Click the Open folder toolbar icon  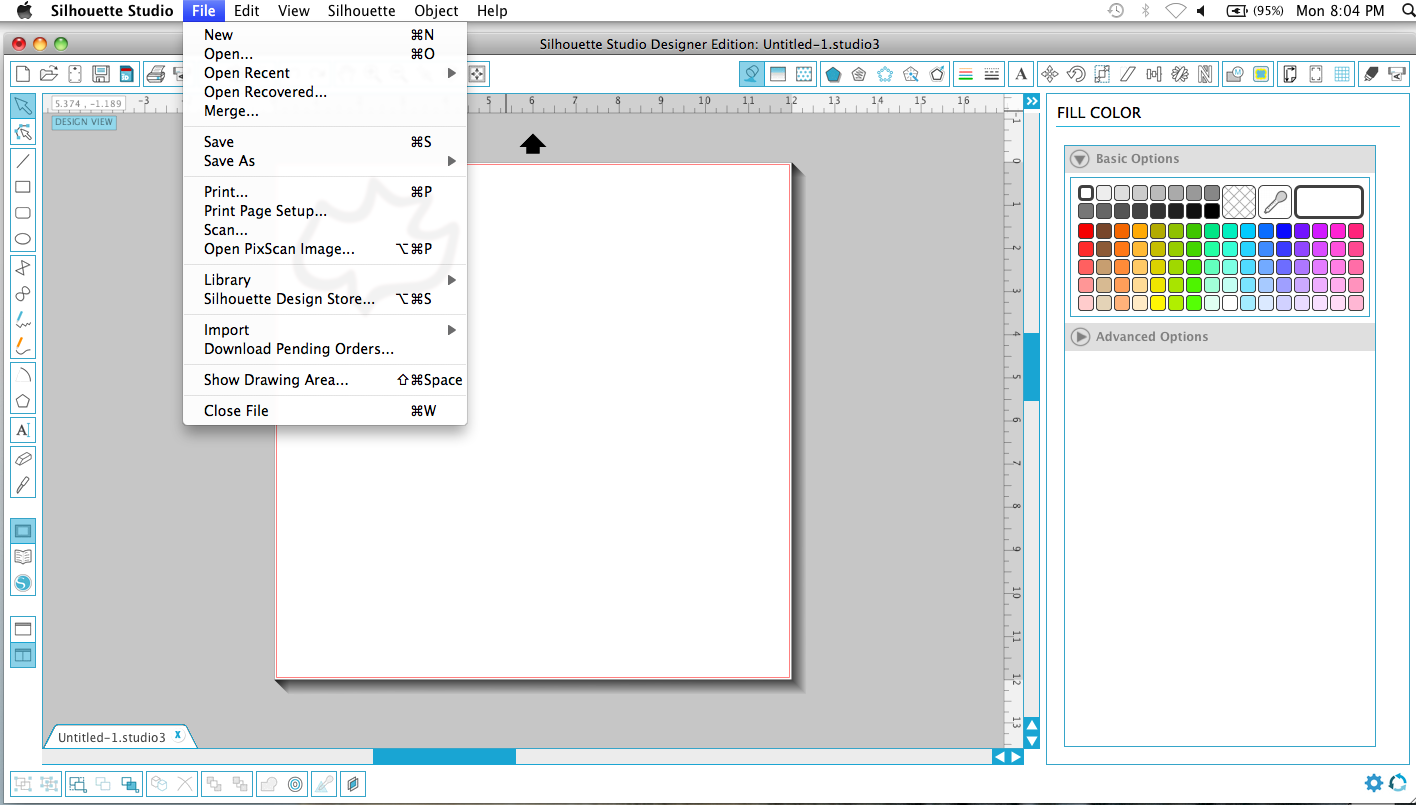49,74
